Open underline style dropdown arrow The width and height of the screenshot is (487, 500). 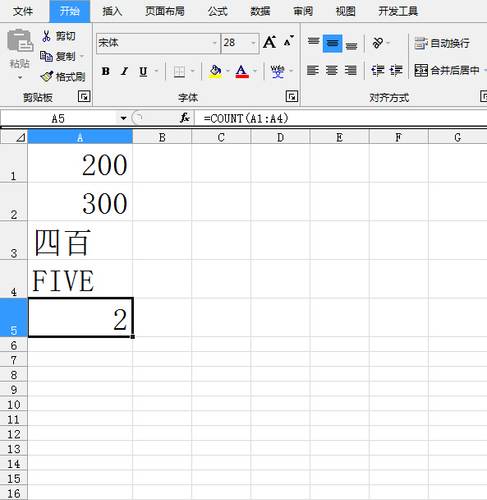(156, 71)
